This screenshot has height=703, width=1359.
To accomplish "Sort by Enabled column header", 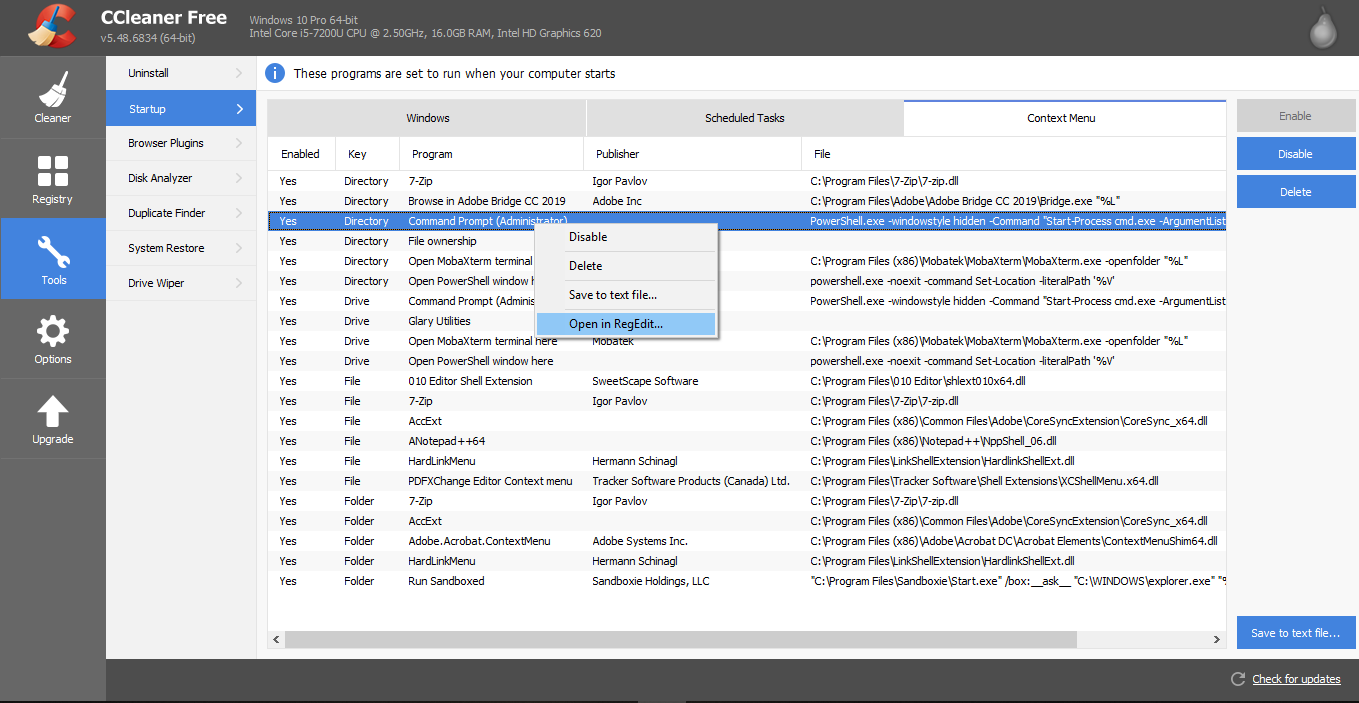I will [301, 154].
